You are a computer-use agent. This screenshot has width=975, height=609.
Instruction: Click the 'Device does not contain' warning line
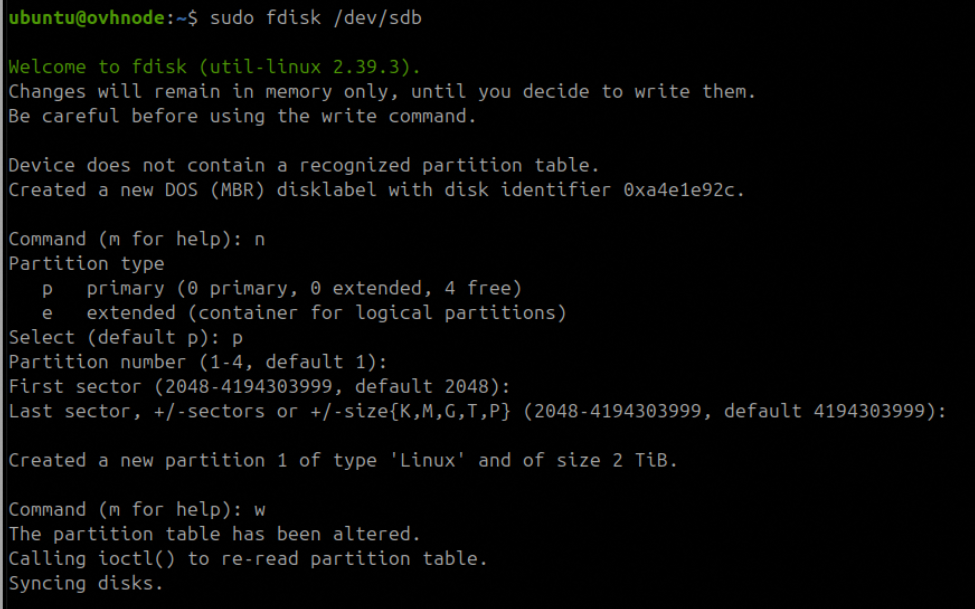point(303,165)
